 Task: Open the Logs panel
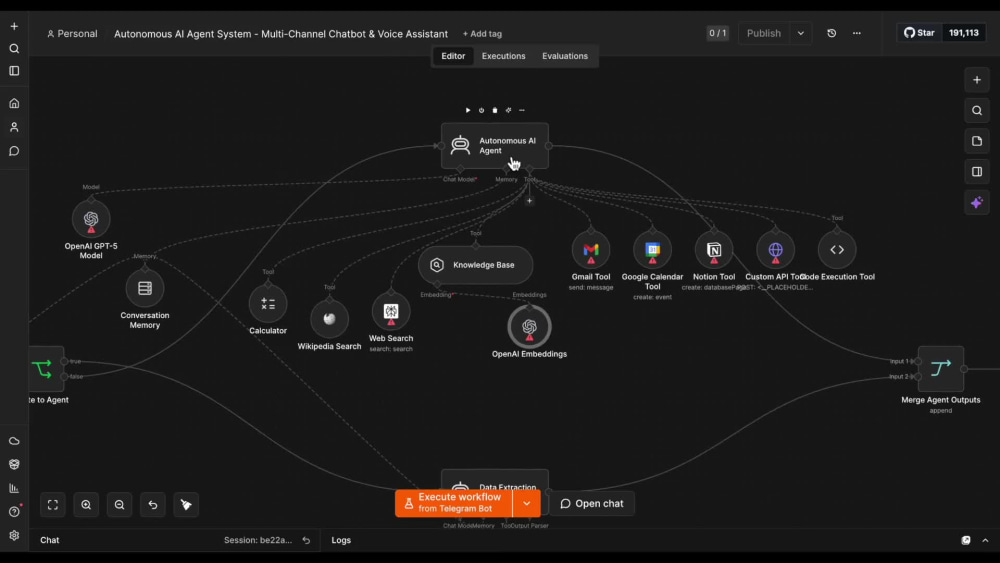[341, 540]
